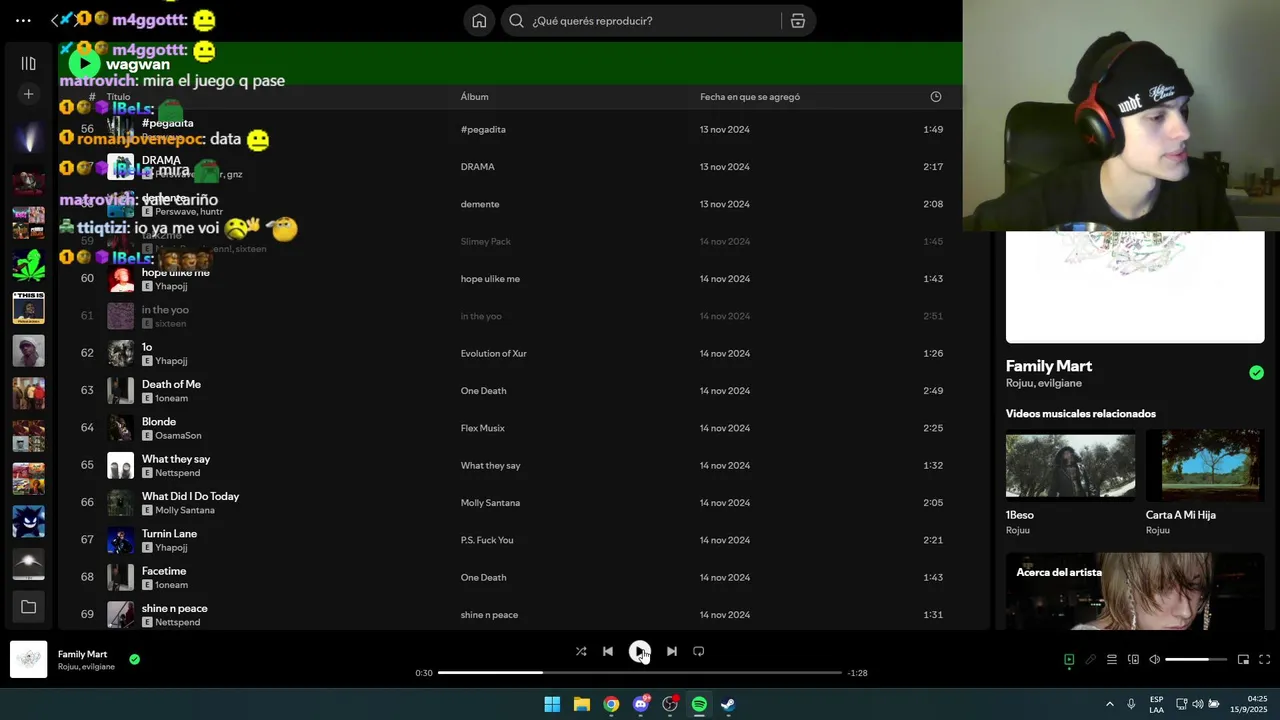Open Spotify from the Windows taskbar
The width and height of the screenshot is (1280, 720).
[699, 704]
